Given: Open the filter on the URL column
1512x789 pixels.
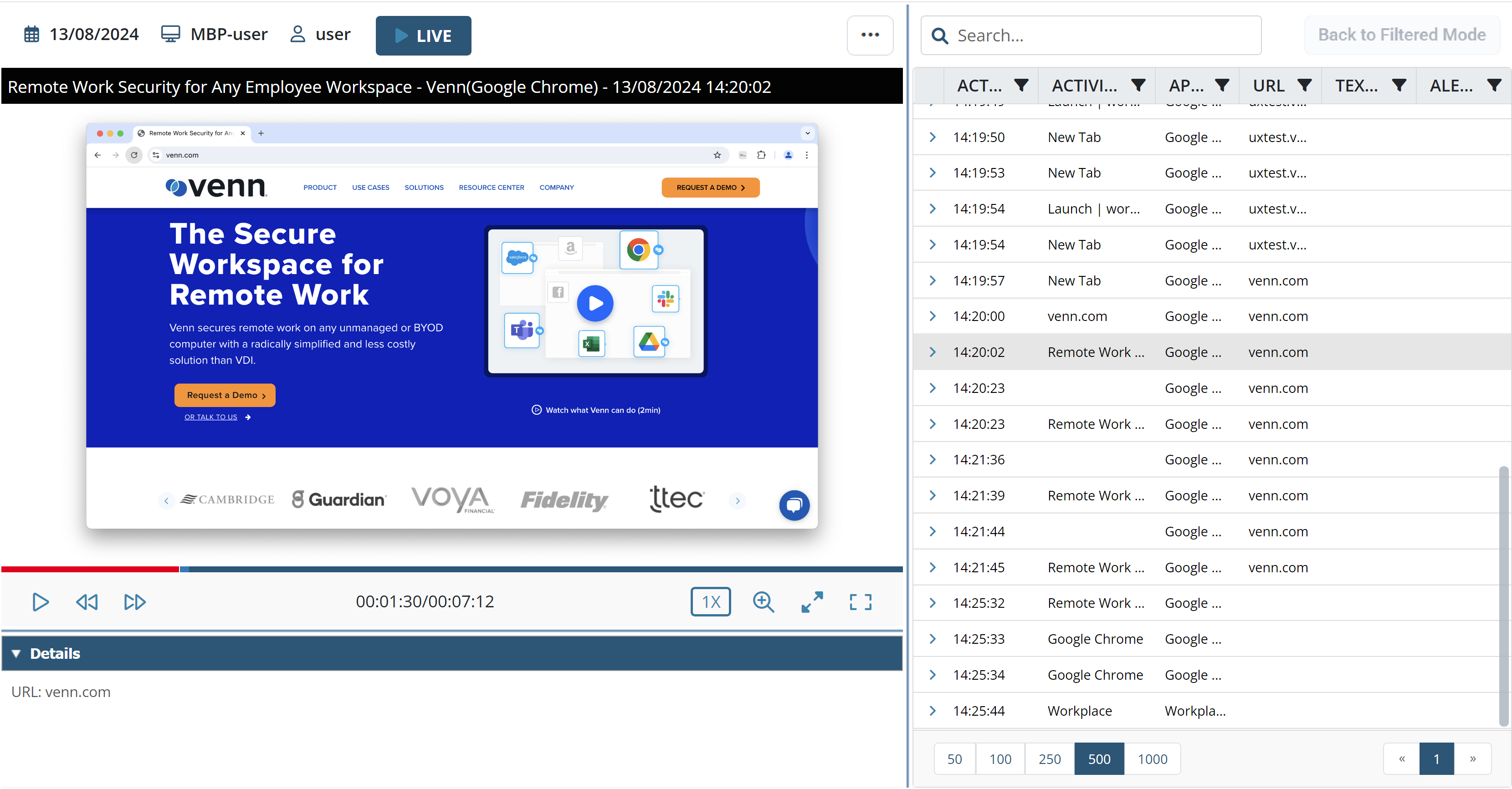Looking at the screenshot, I should 1305,86.
